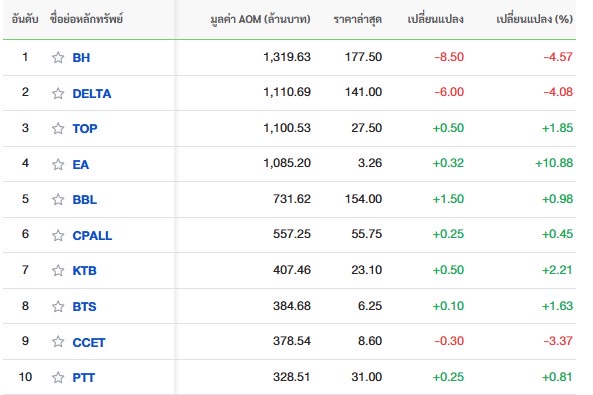Mark EA with the star icon
Image resolution: width=593 pixels, height=395 pixels.
58,164
